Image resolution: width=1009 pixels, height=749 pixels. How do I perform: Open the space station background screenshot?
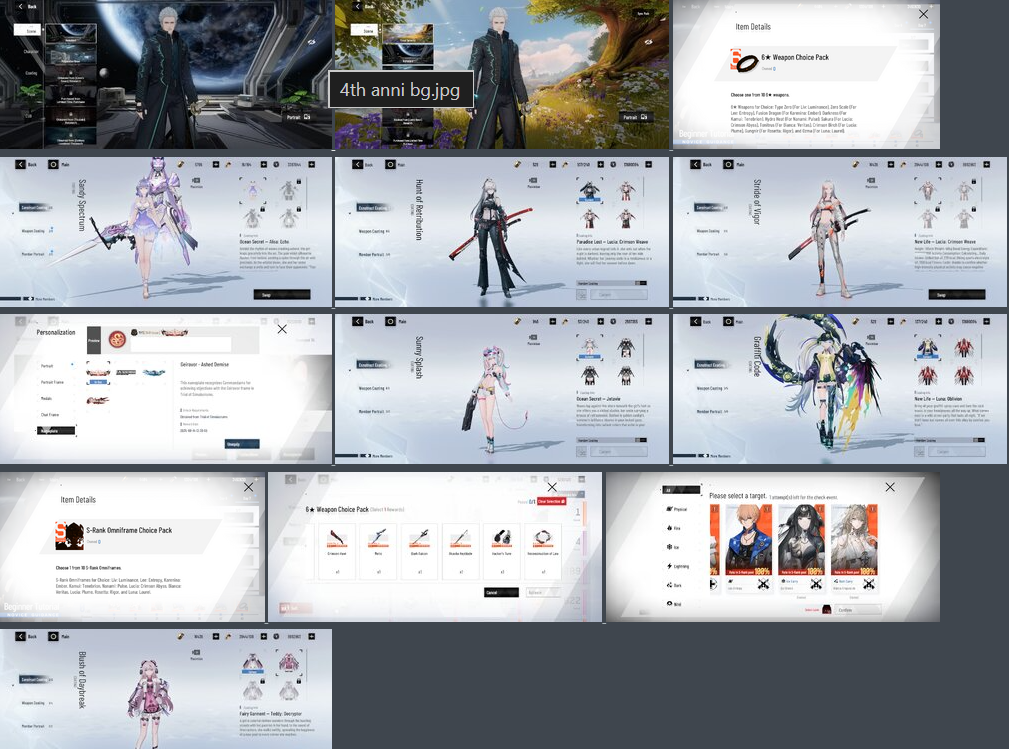coord(166,74)
